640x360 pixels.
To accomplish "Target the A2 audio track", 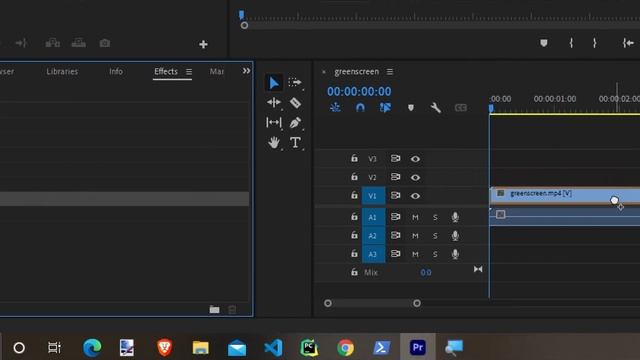I will pos(373,236).
